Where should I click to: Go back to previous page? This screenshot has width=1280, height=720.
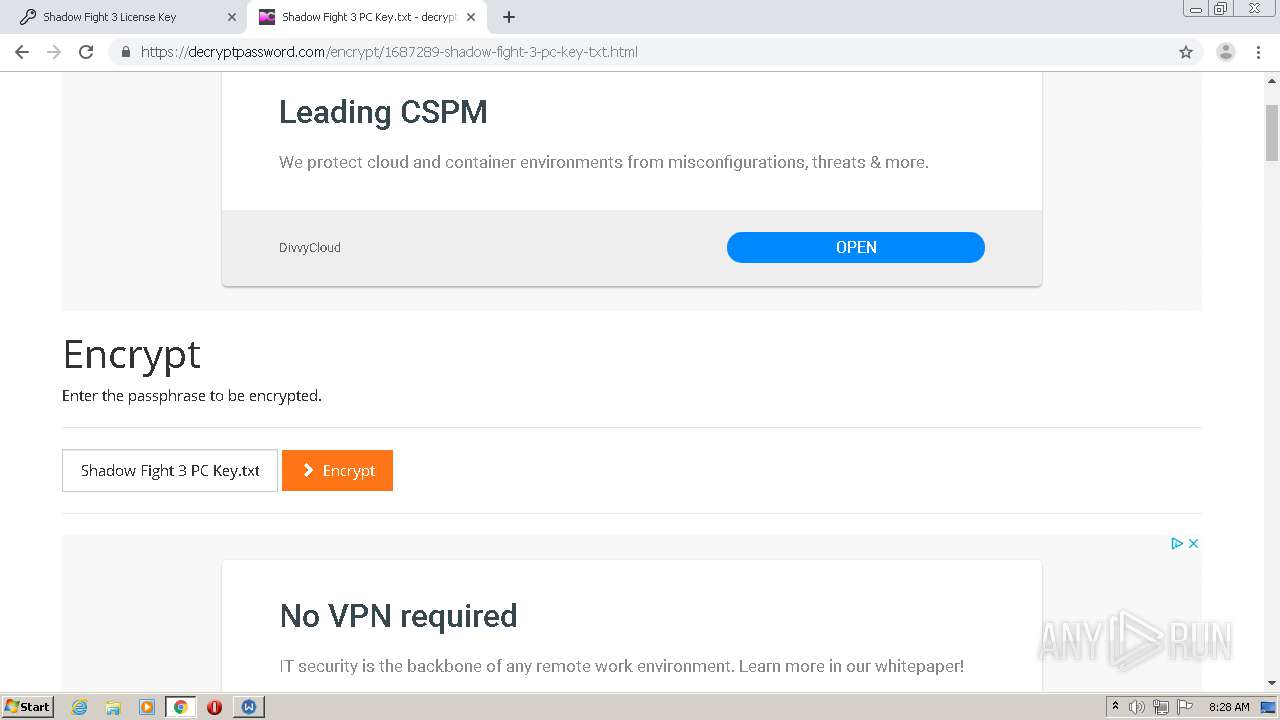point(22,52)
